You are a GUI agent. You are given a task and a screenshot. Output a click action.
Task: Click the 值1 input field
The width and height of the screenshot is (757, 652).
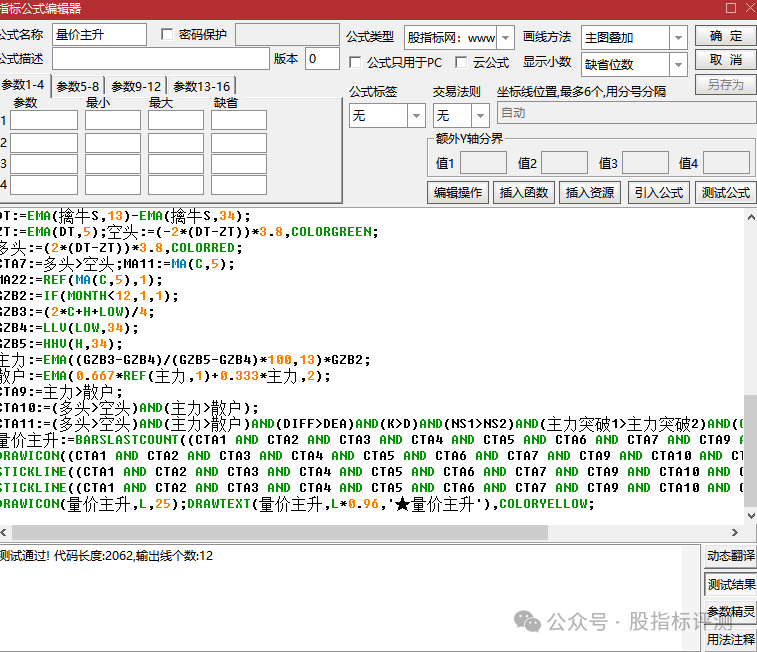[x=483, y=163]
